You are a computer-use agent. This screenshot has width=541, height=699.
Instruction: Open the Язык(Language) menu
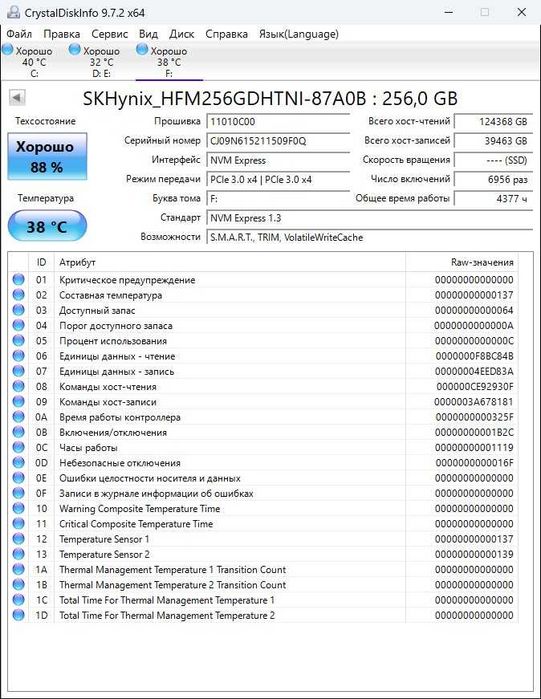(299, 34)
